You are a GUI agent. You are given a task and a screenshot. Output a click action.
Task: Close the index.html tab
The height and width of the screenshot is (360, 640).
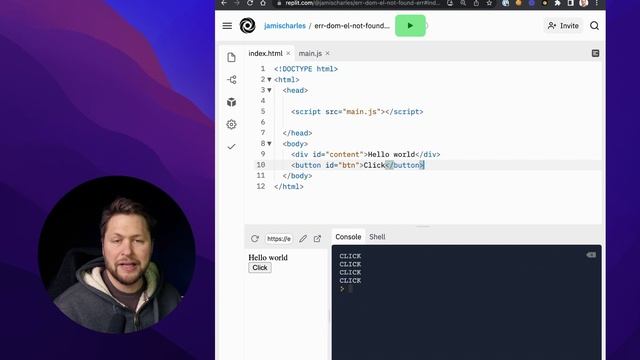[288, 53]
